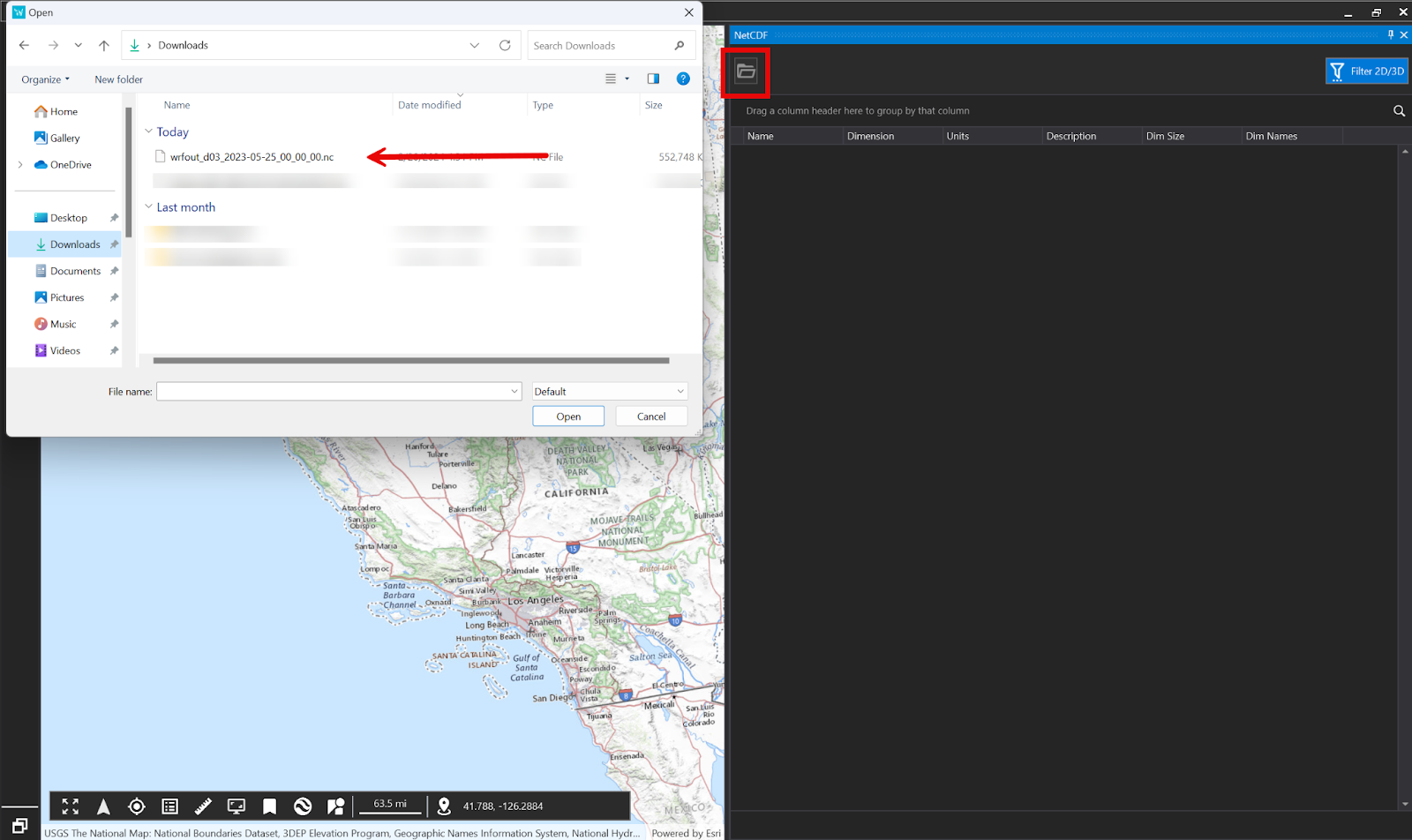Toggle the Filter 2D/3D button
1412x840 pixels.
click(x=1366, y=71)
